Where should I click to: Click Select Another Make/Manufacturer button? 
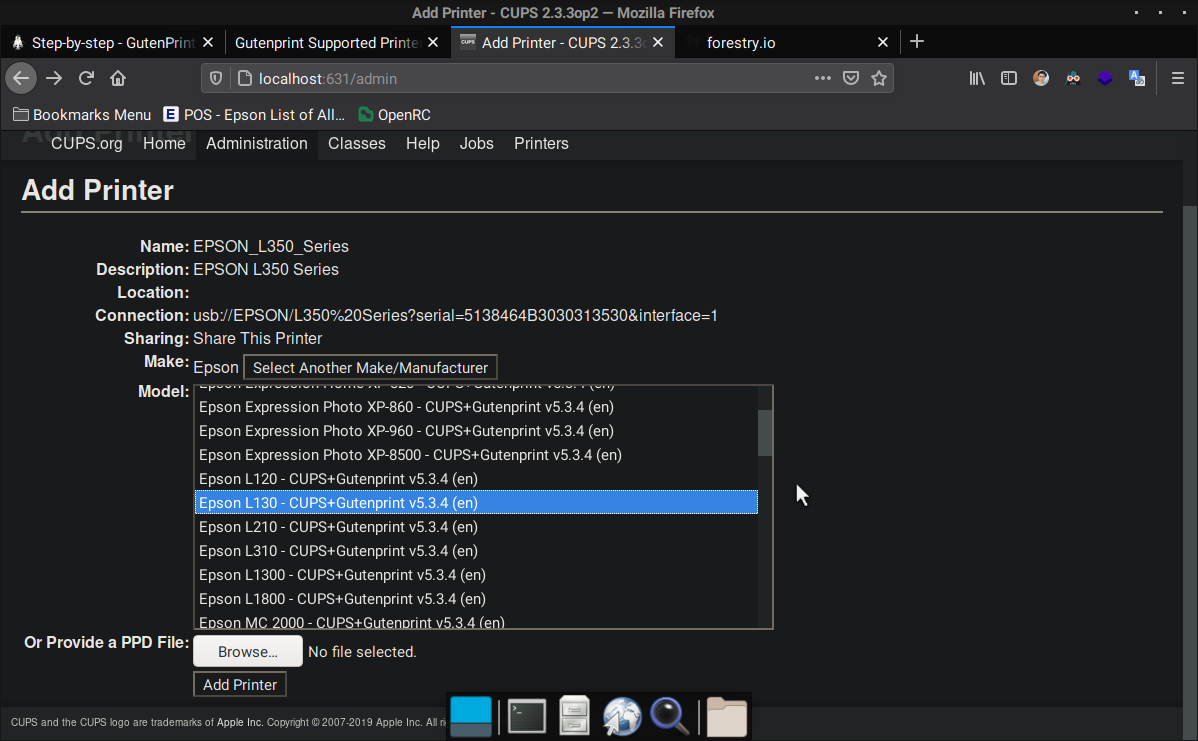click(x=370, y=367)
